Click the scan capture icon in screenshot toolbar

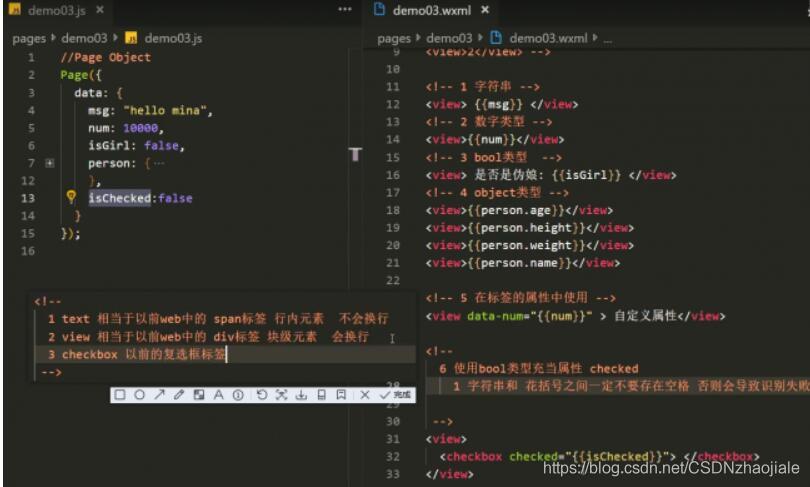281,395
